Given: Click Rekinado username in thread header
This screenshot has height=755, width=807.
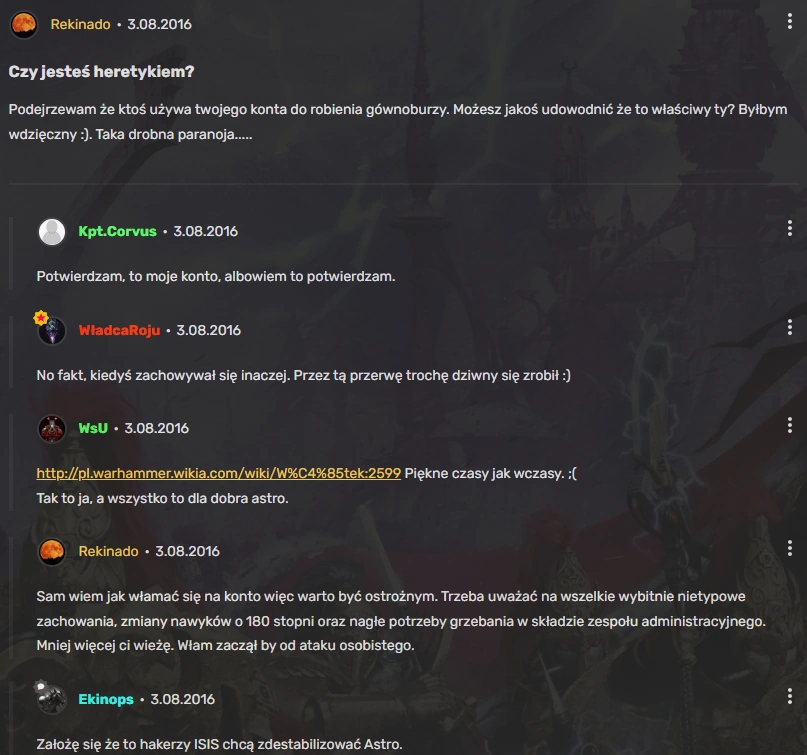Looking at the screenshot, I should click(x=80, y=24).
